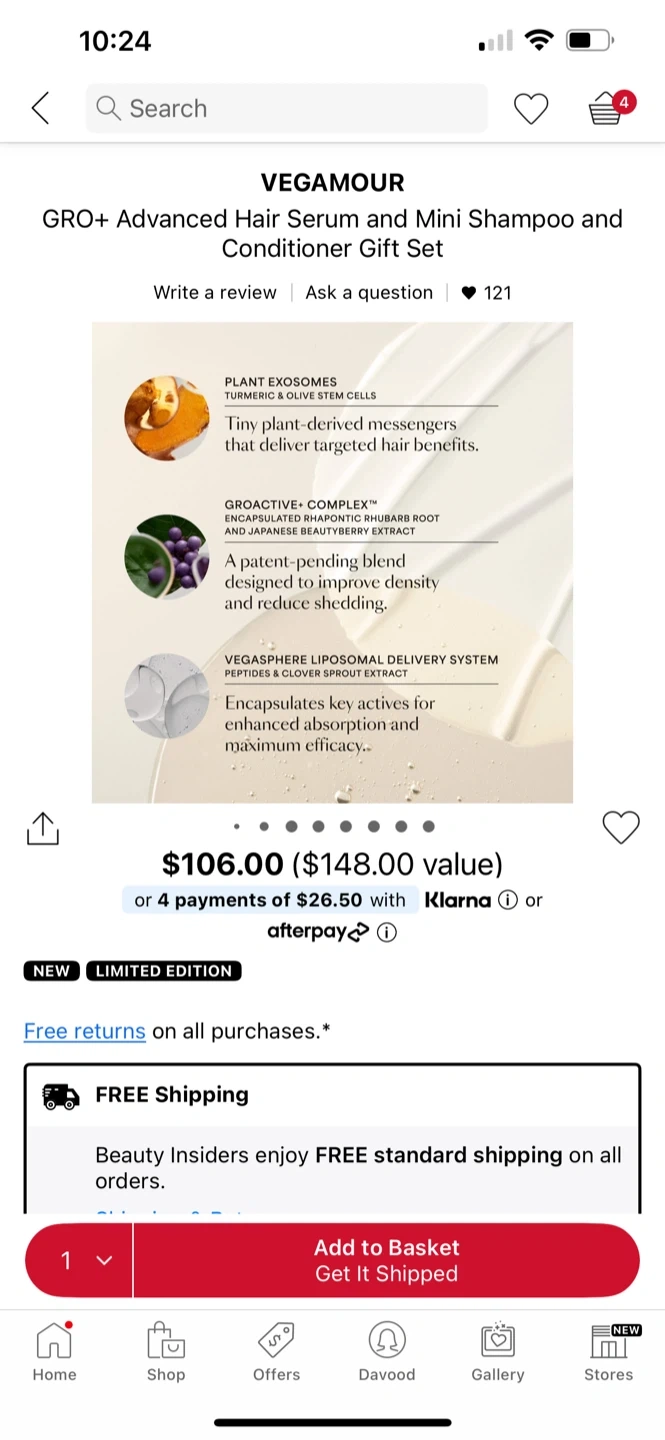Viewport: 665px width, 1440px height.
Task: Tap the share icon below product image
Action: [x=43, y=828]
